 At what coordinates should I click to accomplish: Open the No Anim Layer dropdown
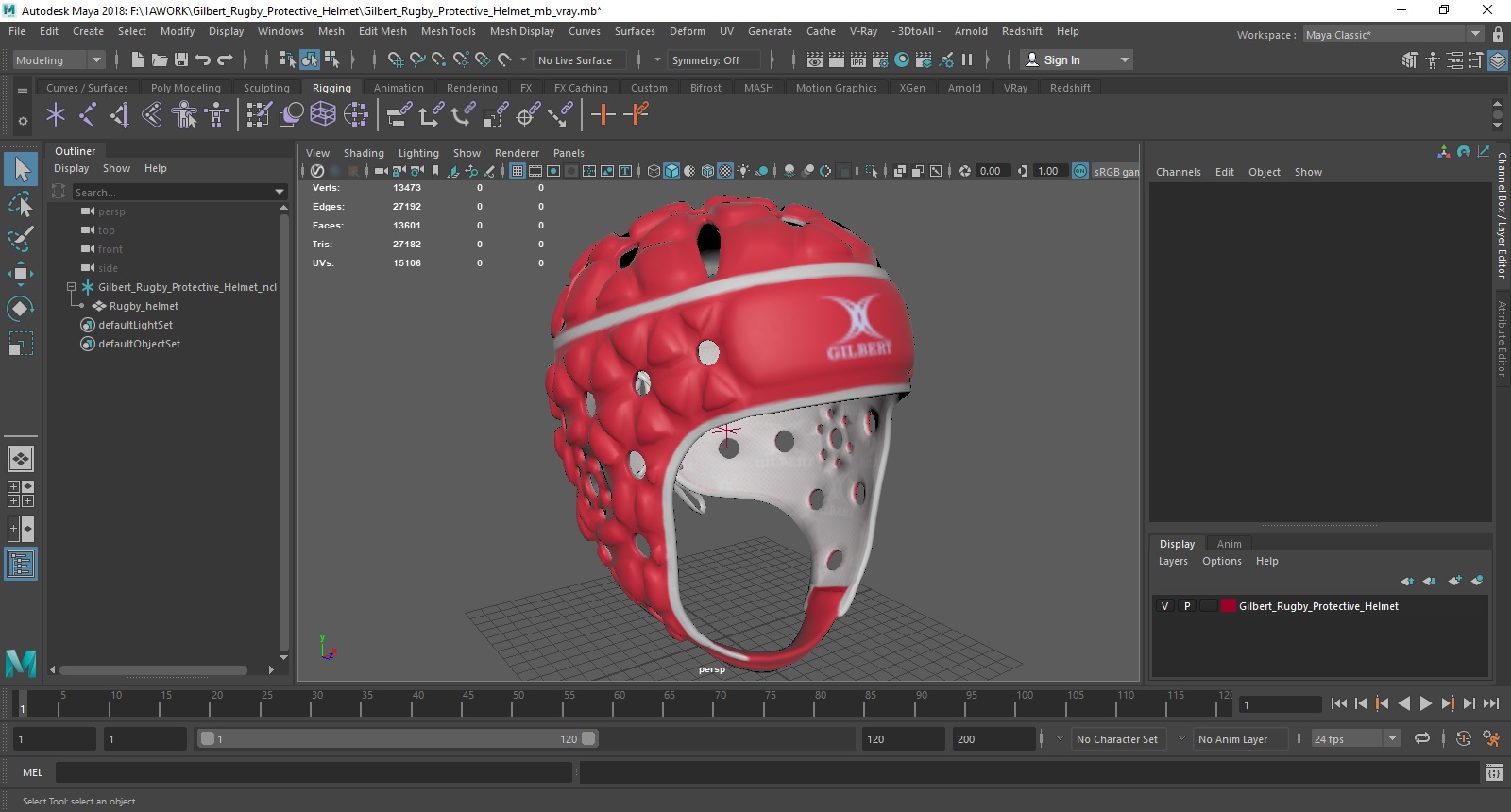click(1239, 738)
